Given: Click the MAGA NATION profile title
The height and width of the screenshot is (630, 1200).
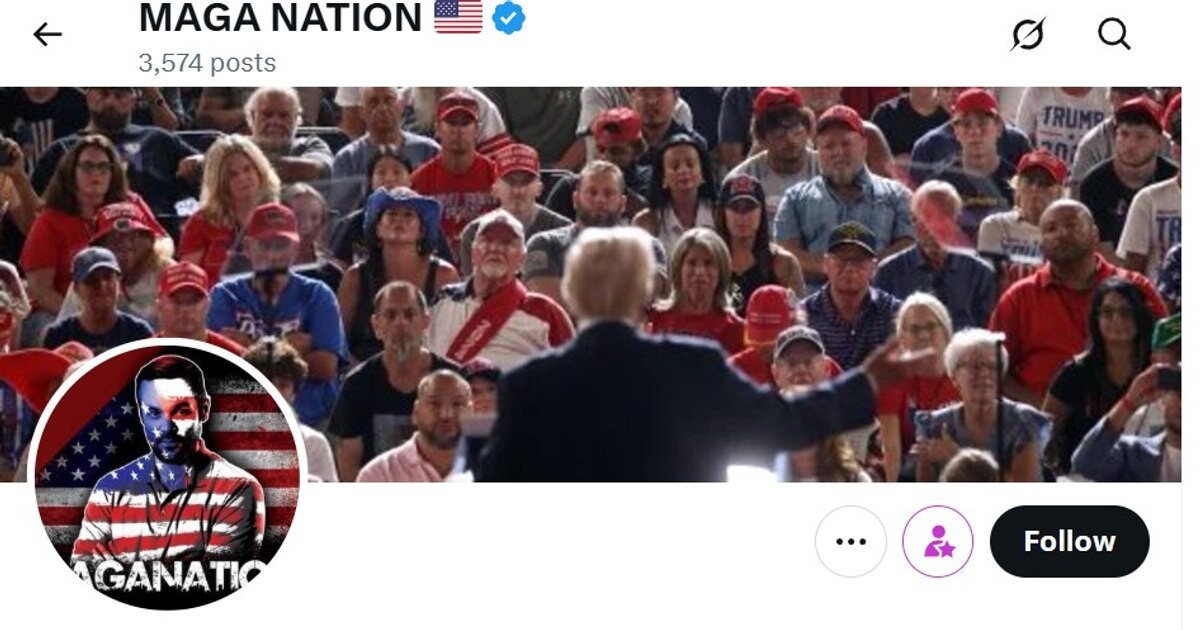Looking at the screenshot, I should point(280,17).
